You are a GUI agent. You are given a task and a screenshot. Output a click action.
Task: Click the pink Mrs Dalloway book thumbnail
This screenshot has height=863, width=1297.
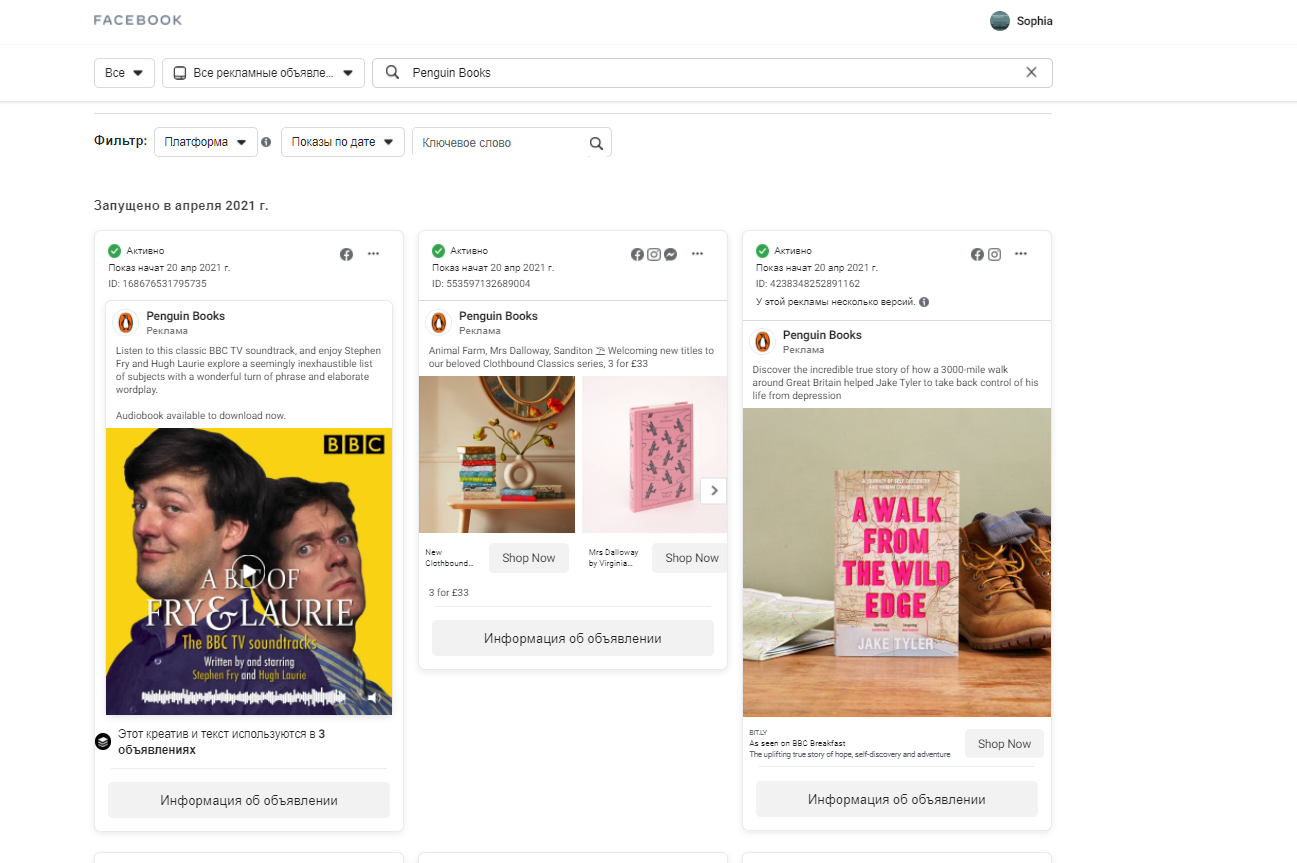point(654,455)
